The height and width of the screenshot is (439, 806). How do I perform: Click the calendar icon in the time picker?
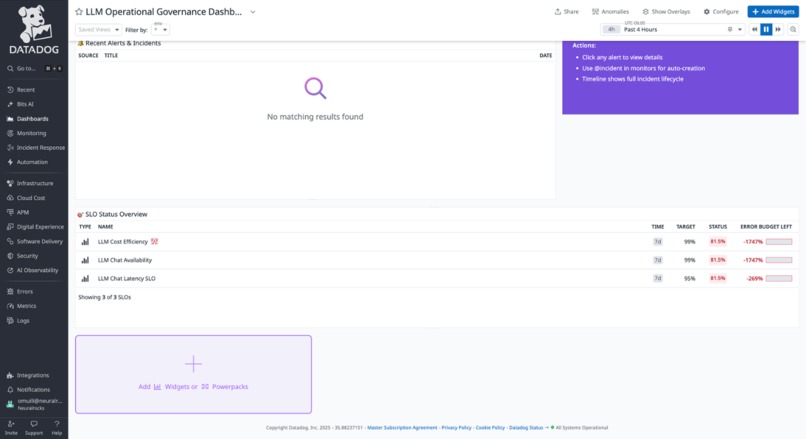pyautogui.click(x=730, y=30)
